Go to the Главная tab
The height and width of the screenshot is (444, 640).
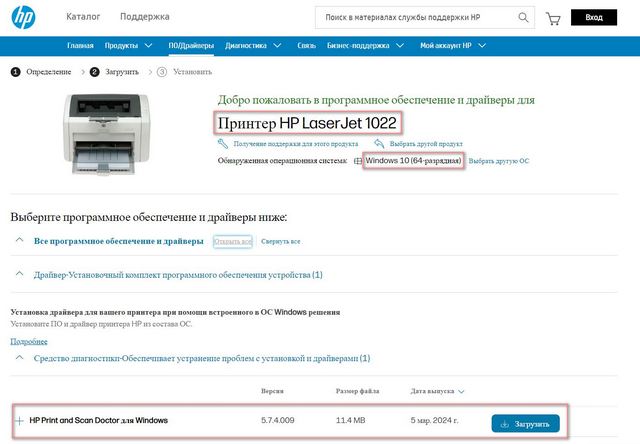pos(80,46)
